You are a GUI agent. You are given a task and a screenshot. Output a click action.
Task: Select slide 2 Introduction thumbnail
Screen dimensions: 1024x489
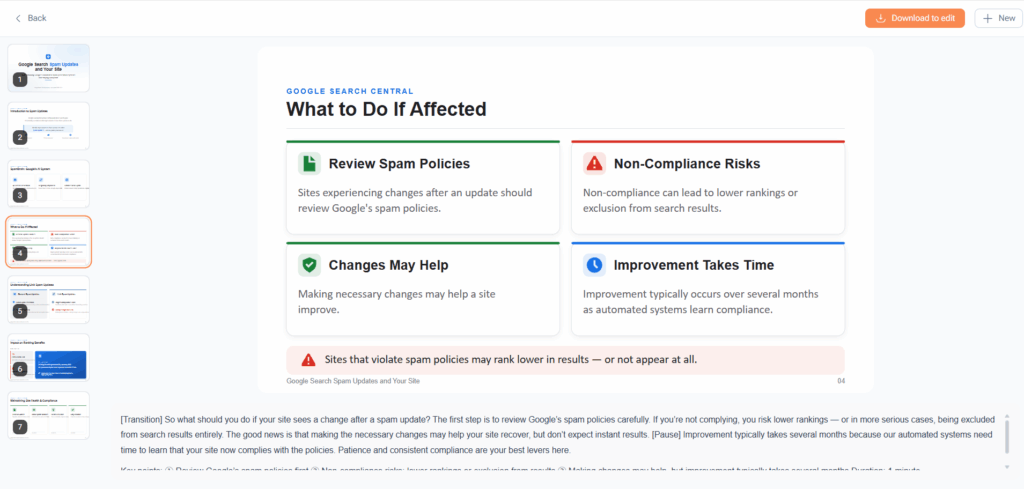point(49,125)
